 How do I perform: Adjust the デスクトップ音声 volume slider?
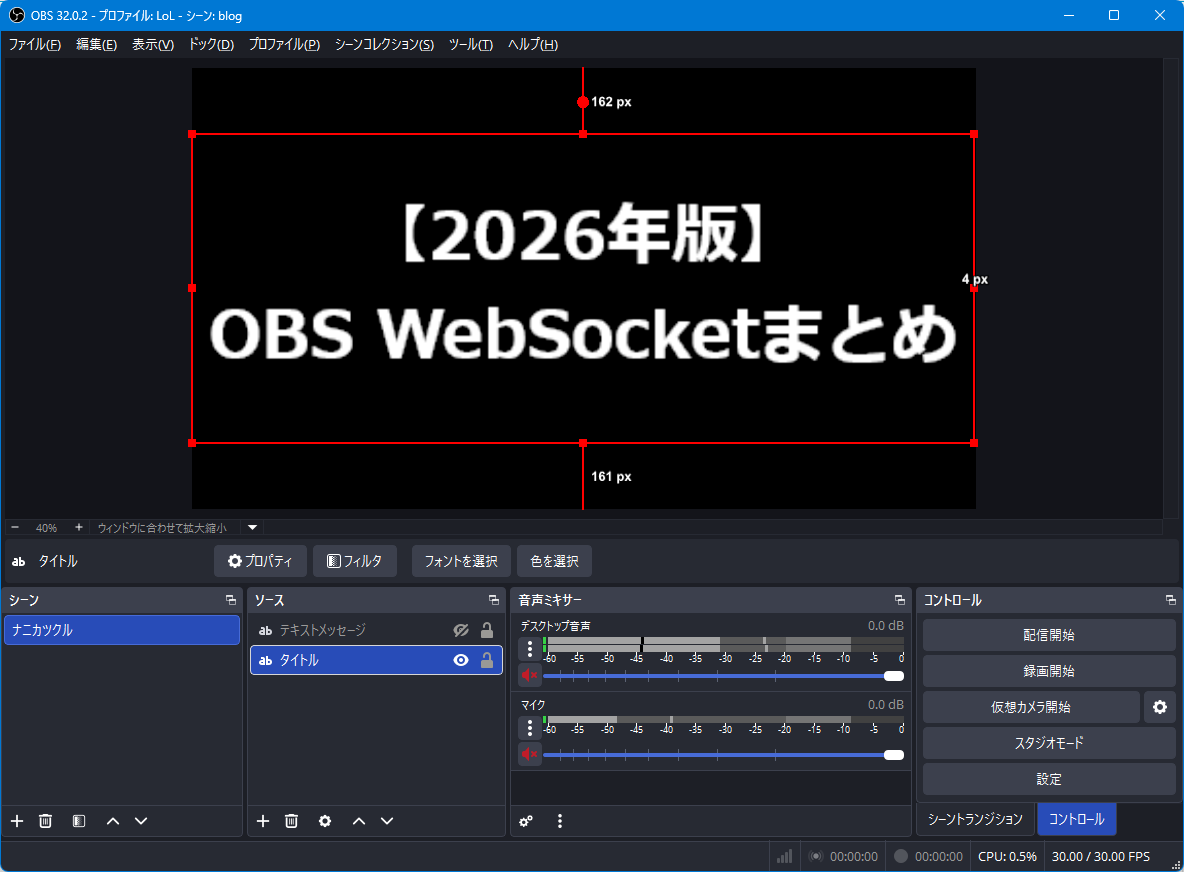coord(893,675)
